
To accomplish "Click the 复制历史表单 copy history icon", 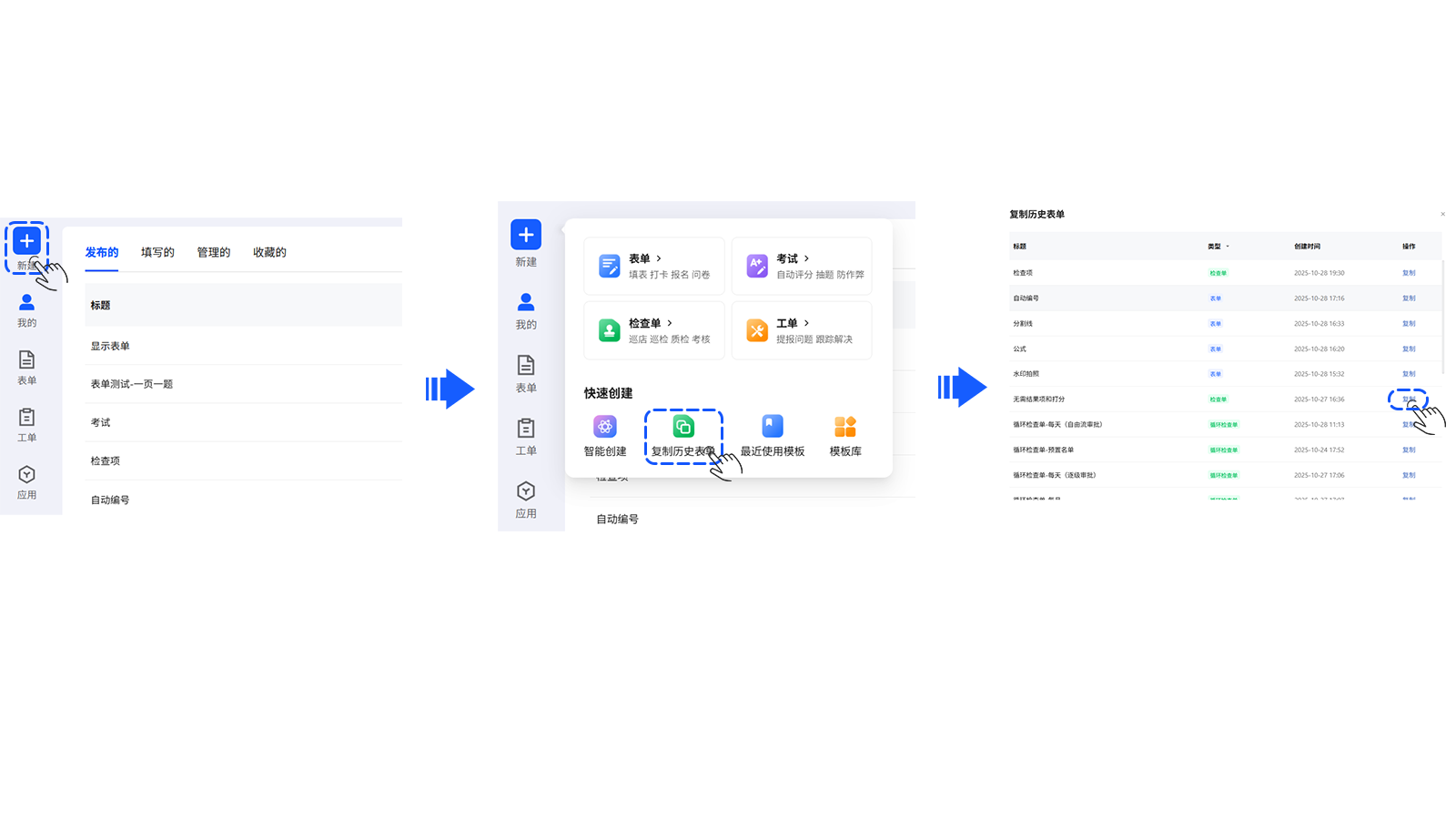I will pyautogui.click(x=683, y=426).
